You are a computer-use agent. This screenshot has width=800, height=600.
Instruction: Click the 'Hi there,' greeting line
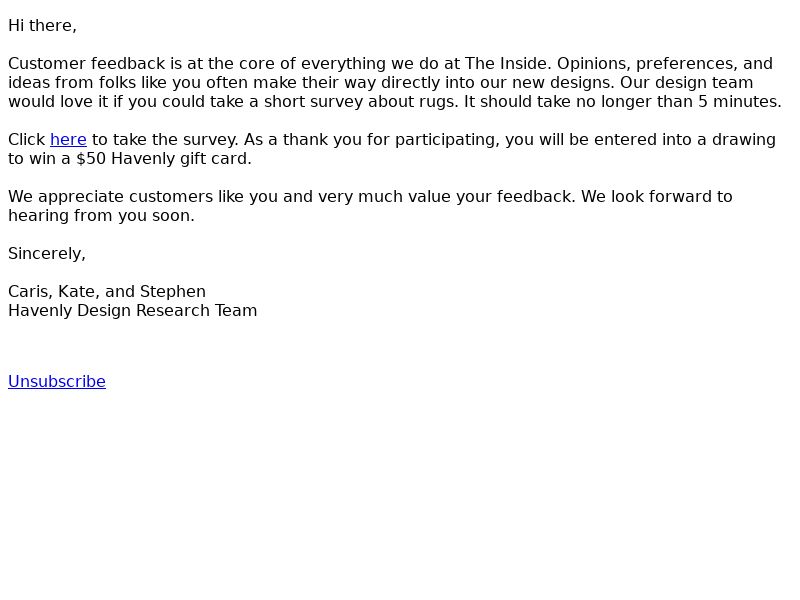pos(42,26)
